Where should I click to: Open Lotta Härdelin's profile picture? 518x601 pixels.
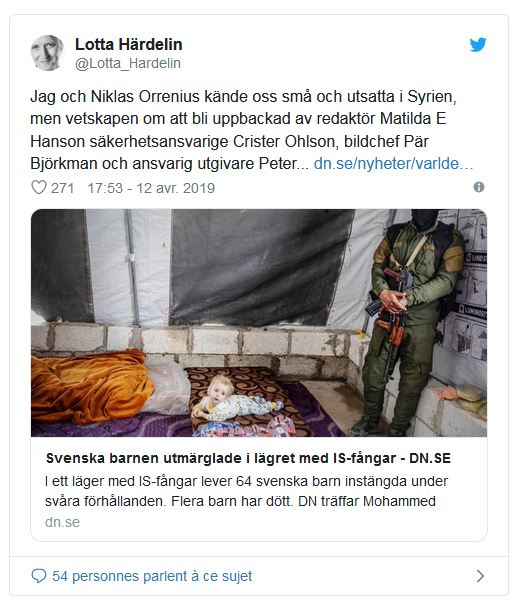[47, 53]
